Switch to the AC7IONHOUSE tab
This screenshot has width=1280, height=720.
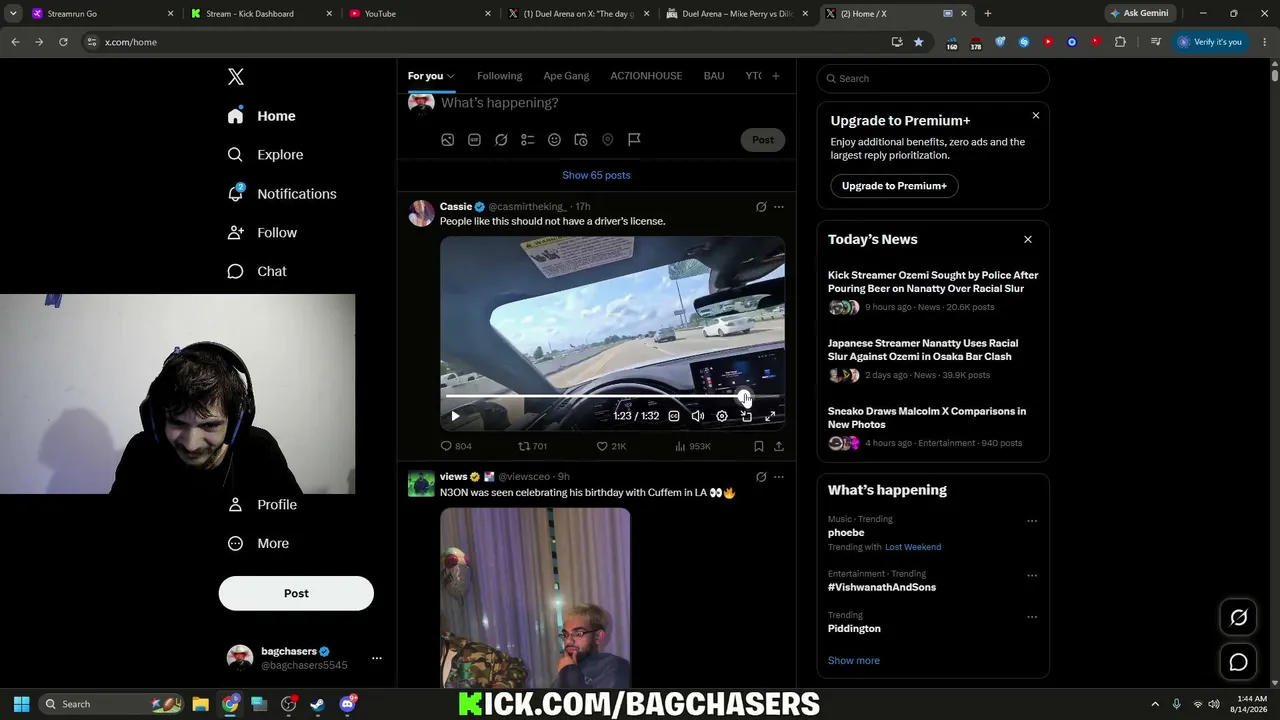coord(646,76)
